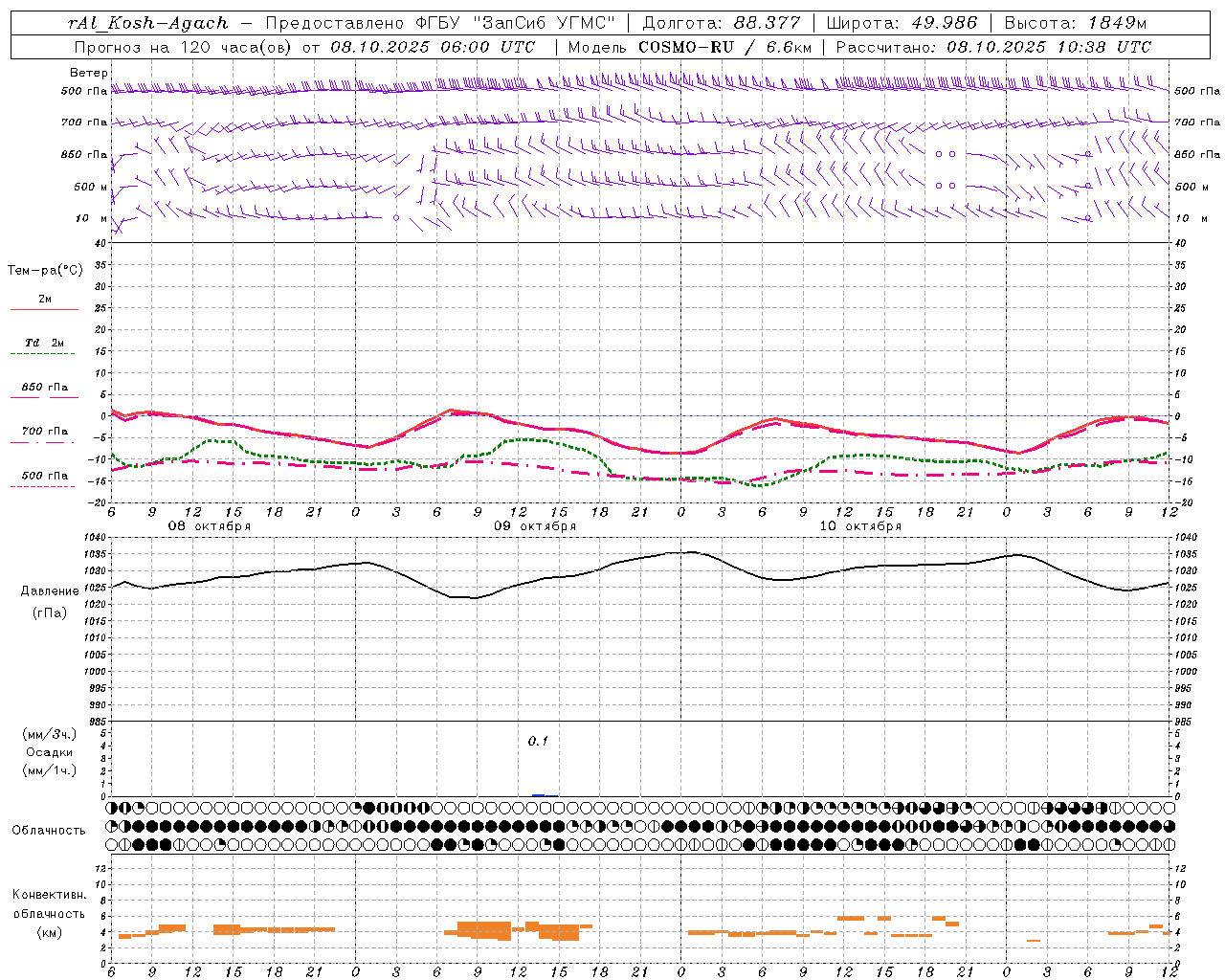Click the (мм/1ч.) precipitation unit label
Screen dimensions: 1225x980
(50, 770)
